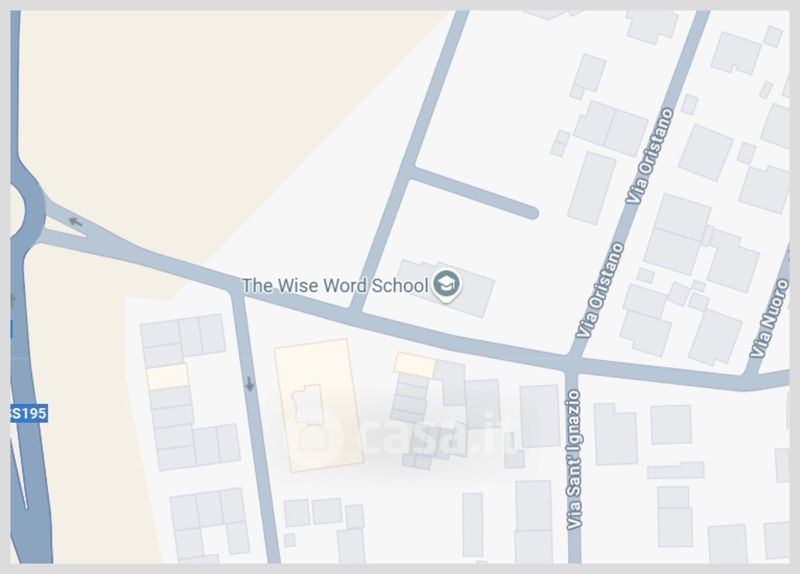The width and height of the screenshot is (800, 574).
Task: Click the left-pointing arrow near the roundabout
Action: (76, 222)
